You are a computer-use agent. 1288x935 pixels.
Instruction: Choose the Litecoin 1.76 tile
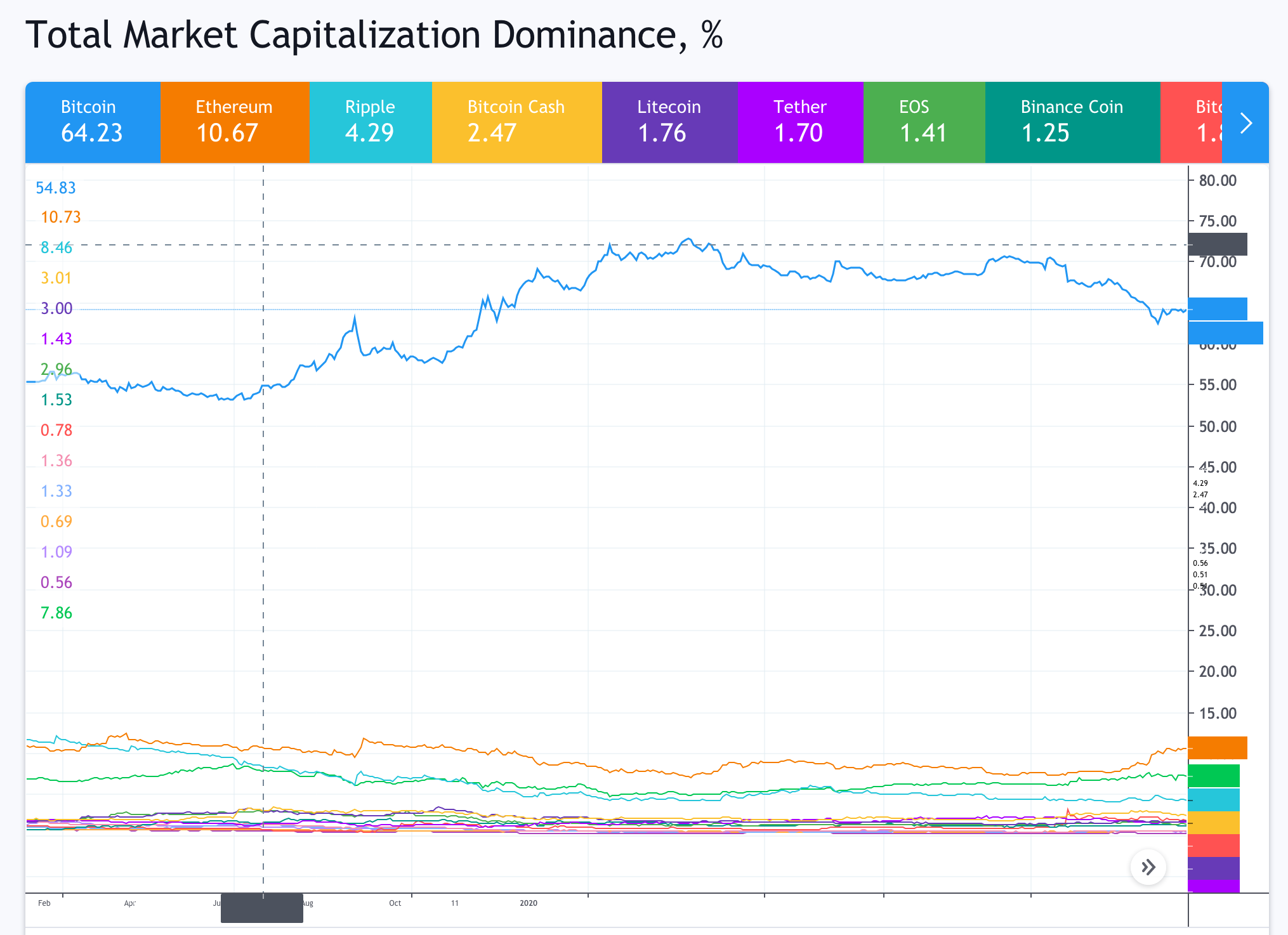tap(669, 122)
